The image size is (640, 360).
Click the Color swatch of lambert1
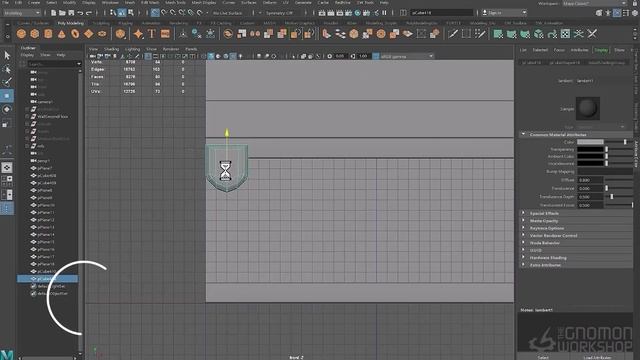pyautogui.click(x=590, y=142)
